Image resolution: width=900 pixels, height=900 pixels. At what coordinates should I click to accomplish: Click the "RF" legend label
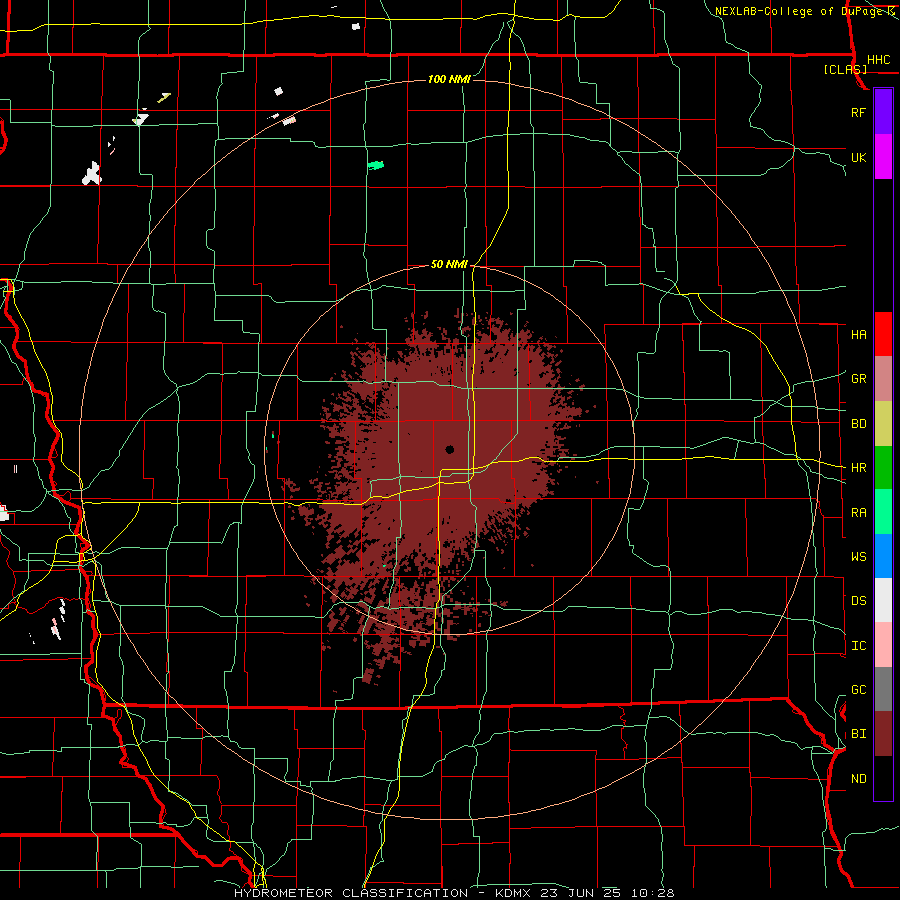[858, 112]
